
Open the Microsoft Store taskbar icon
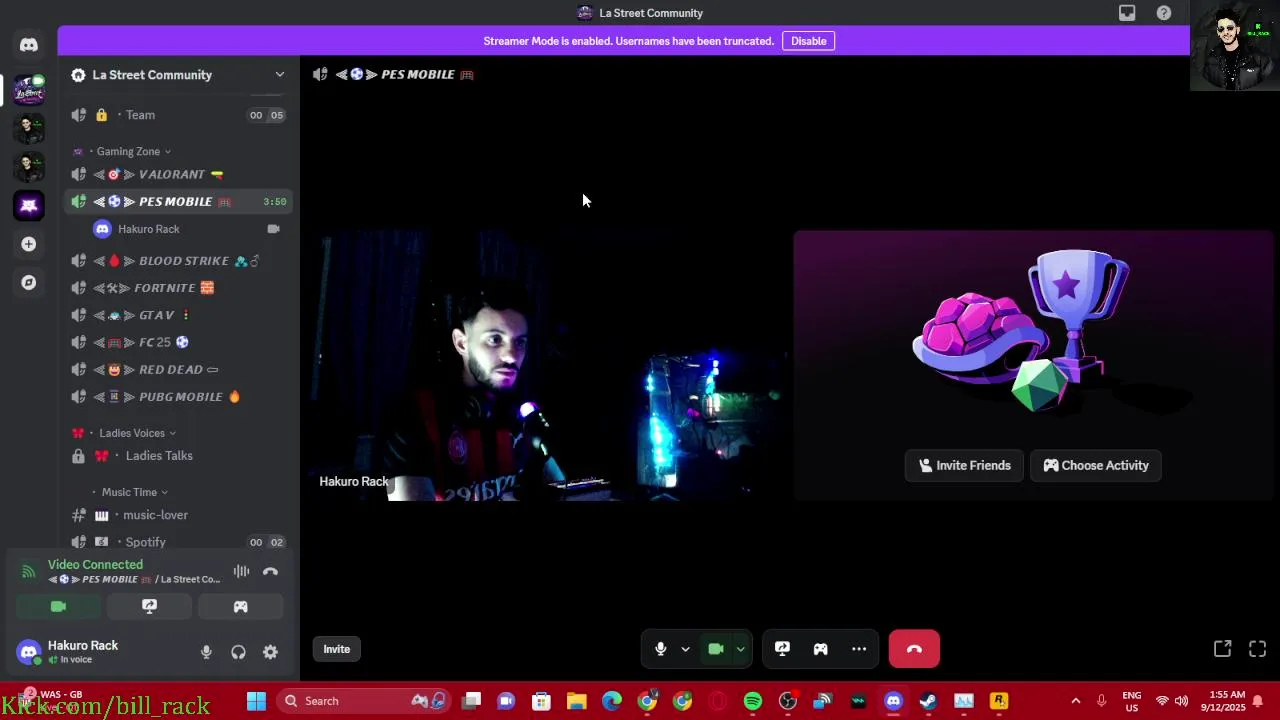[x=541, y=701]
